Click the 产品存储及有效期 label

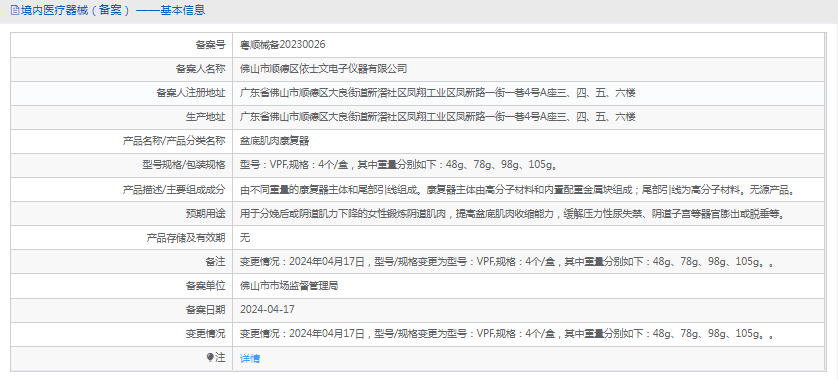click(x=186, y=238)
